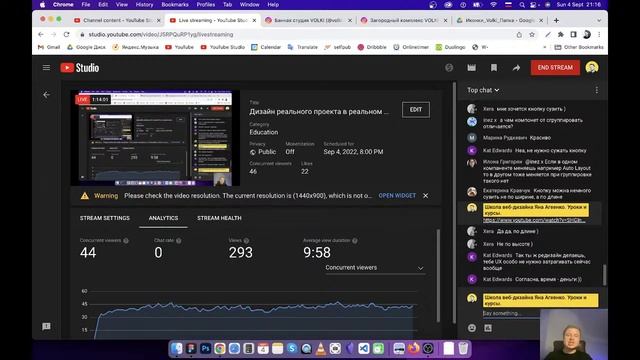Switch to the Stream Settings tab
The image size is (640, 360).
(104, 218)
